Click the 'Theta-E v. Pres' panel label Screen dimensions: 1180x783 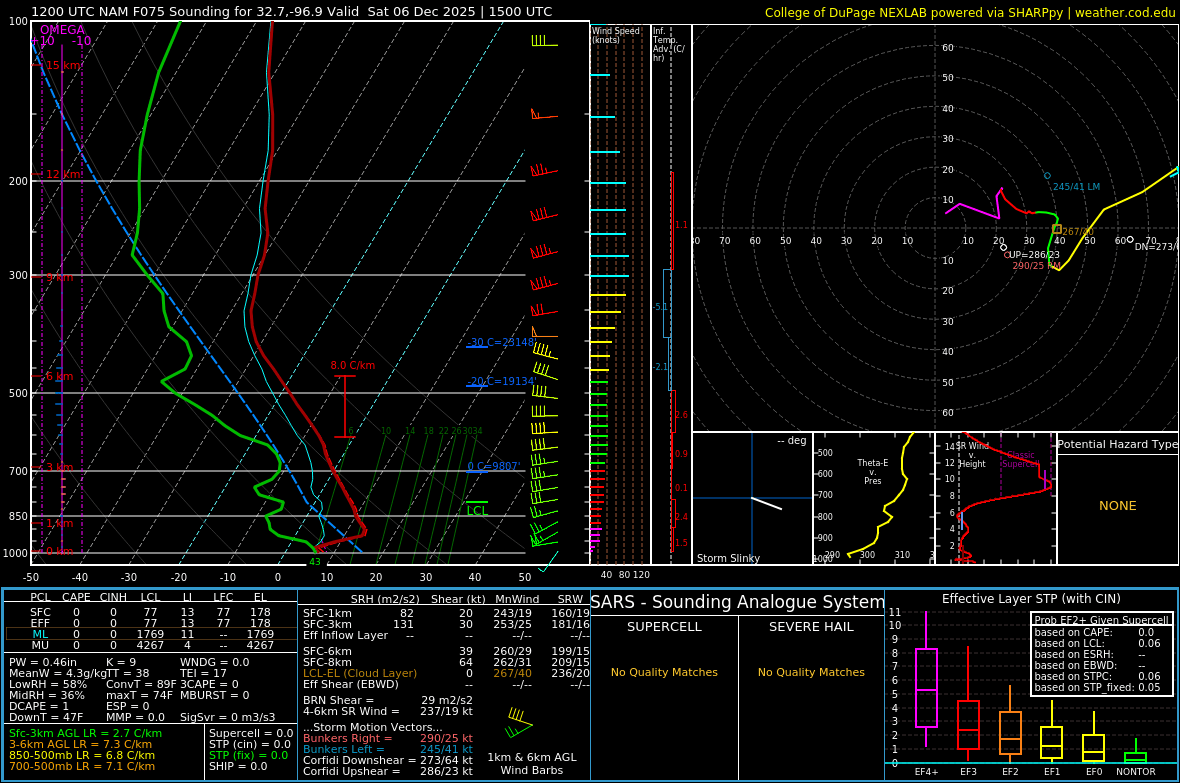(872, 471)
